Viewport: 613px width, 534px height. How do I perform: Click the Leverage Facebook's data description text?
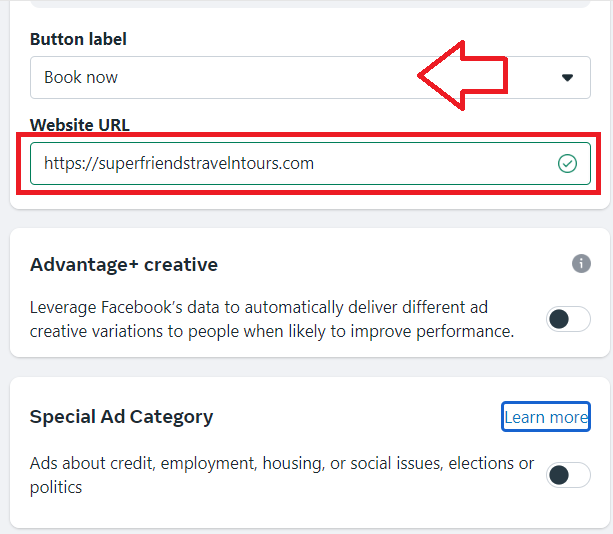point(272,319)
